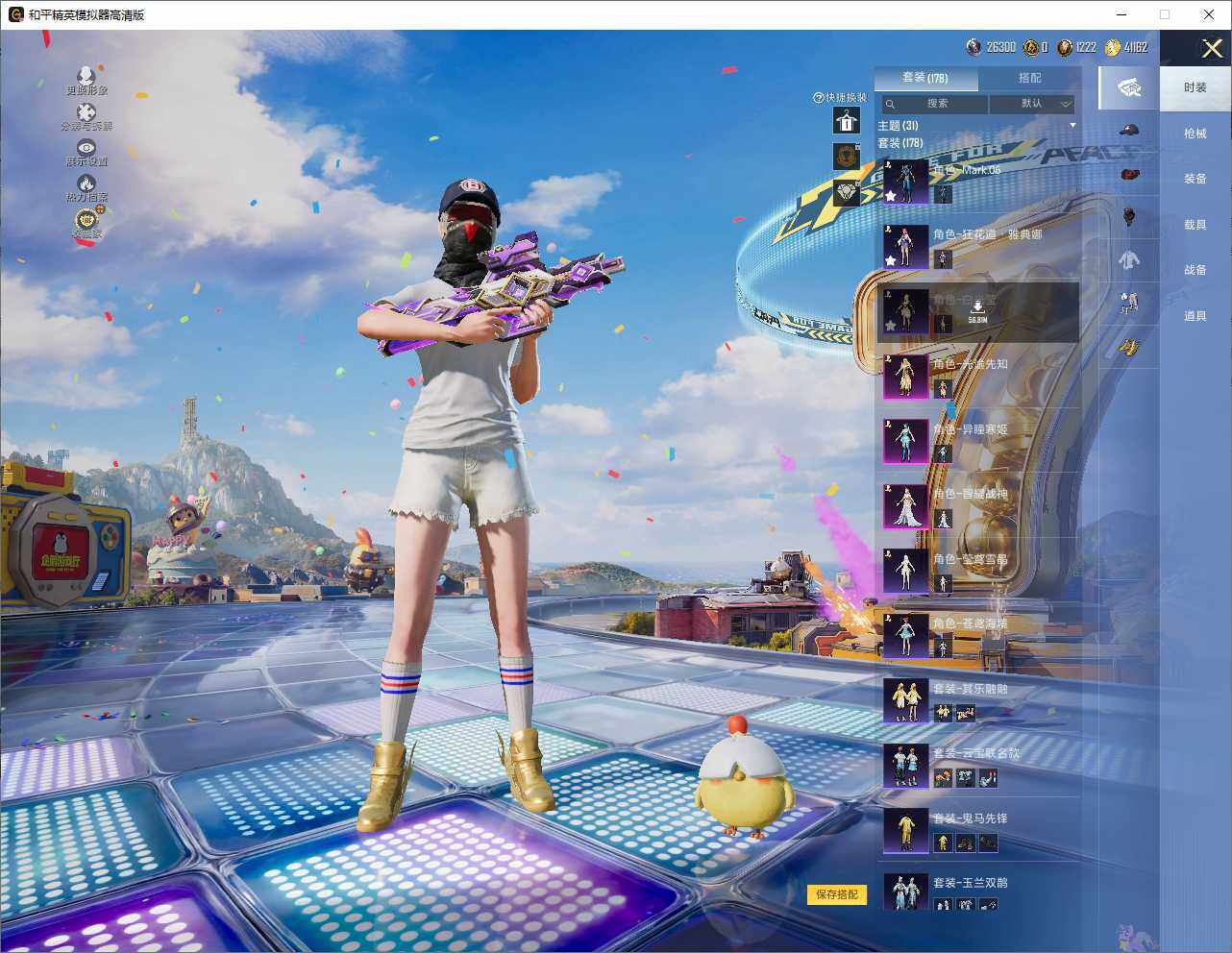Switch to the 套装(178) tab
This screenshot has height=953, width=1232.
click(925, 78)
